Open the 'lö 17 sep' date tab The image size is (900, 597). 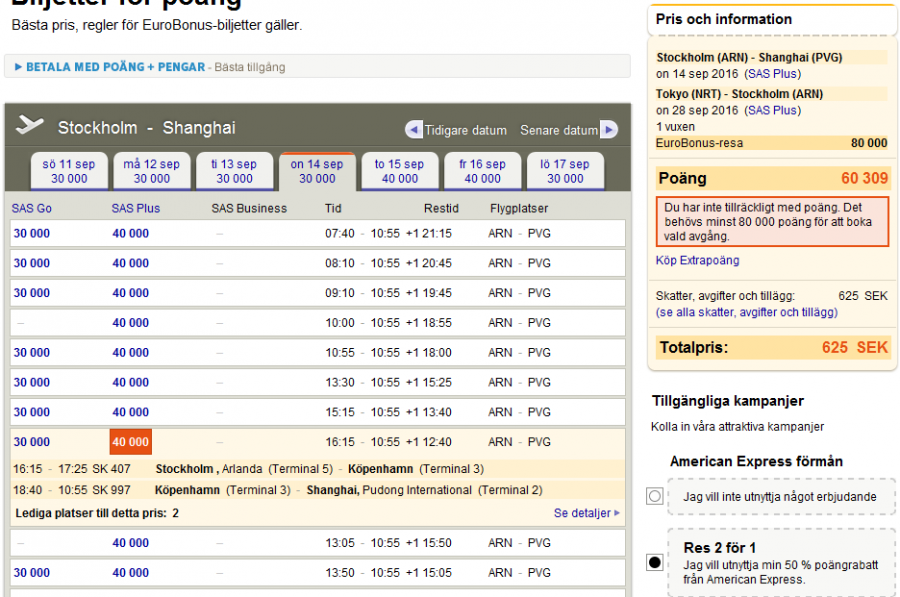pyautogui.click(x=565, y=171)
